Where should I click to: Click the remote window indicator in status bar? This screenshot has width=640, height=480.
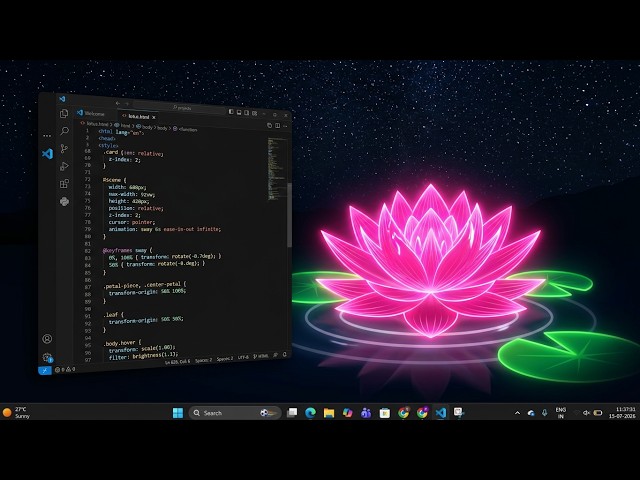[x=45, y=371]
